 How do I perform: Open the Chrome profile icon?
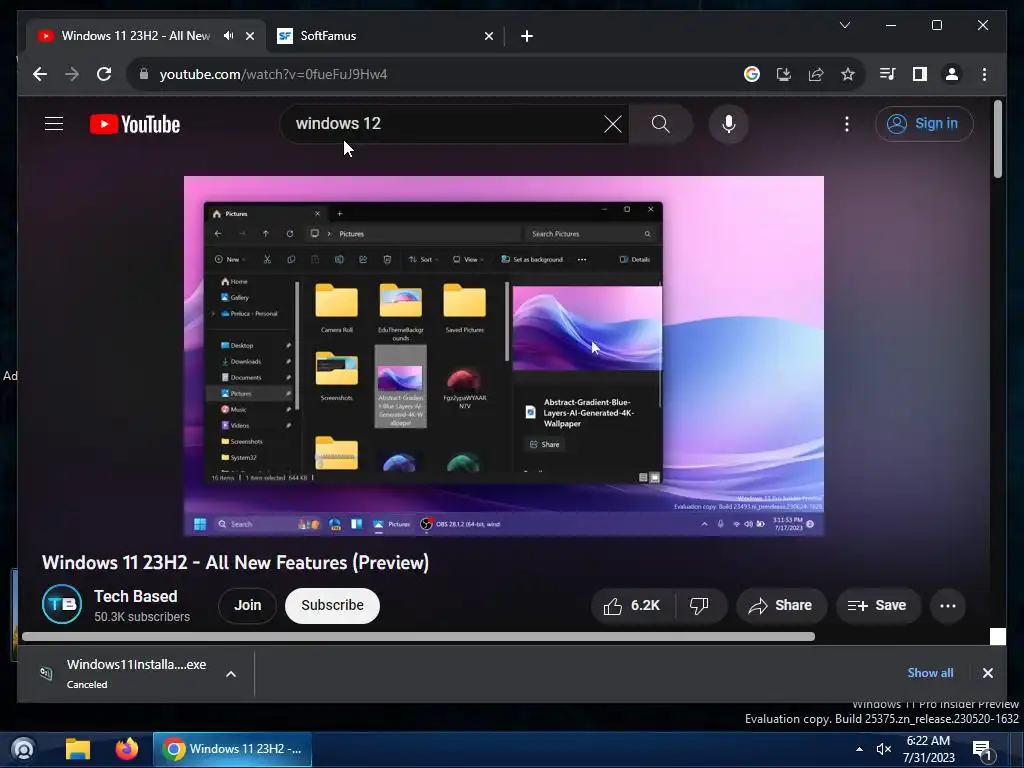(x=952, y=74)
